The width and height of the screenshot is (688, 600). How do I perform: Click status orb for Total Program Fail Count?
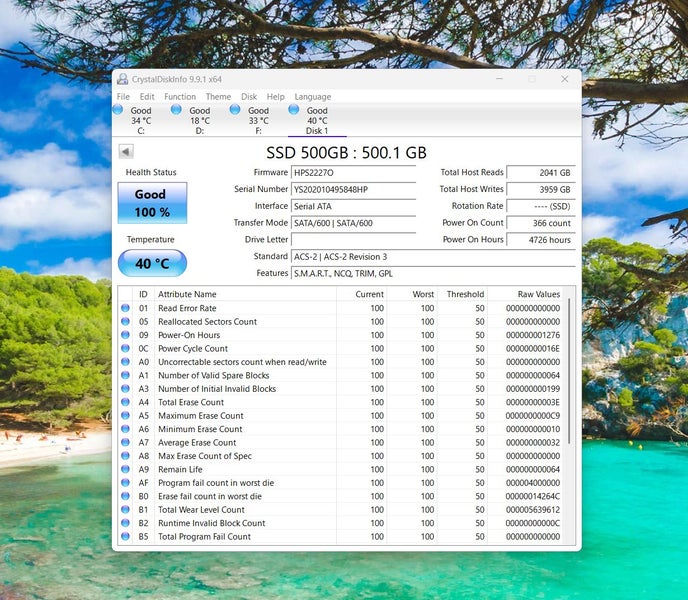click(125, 536)
